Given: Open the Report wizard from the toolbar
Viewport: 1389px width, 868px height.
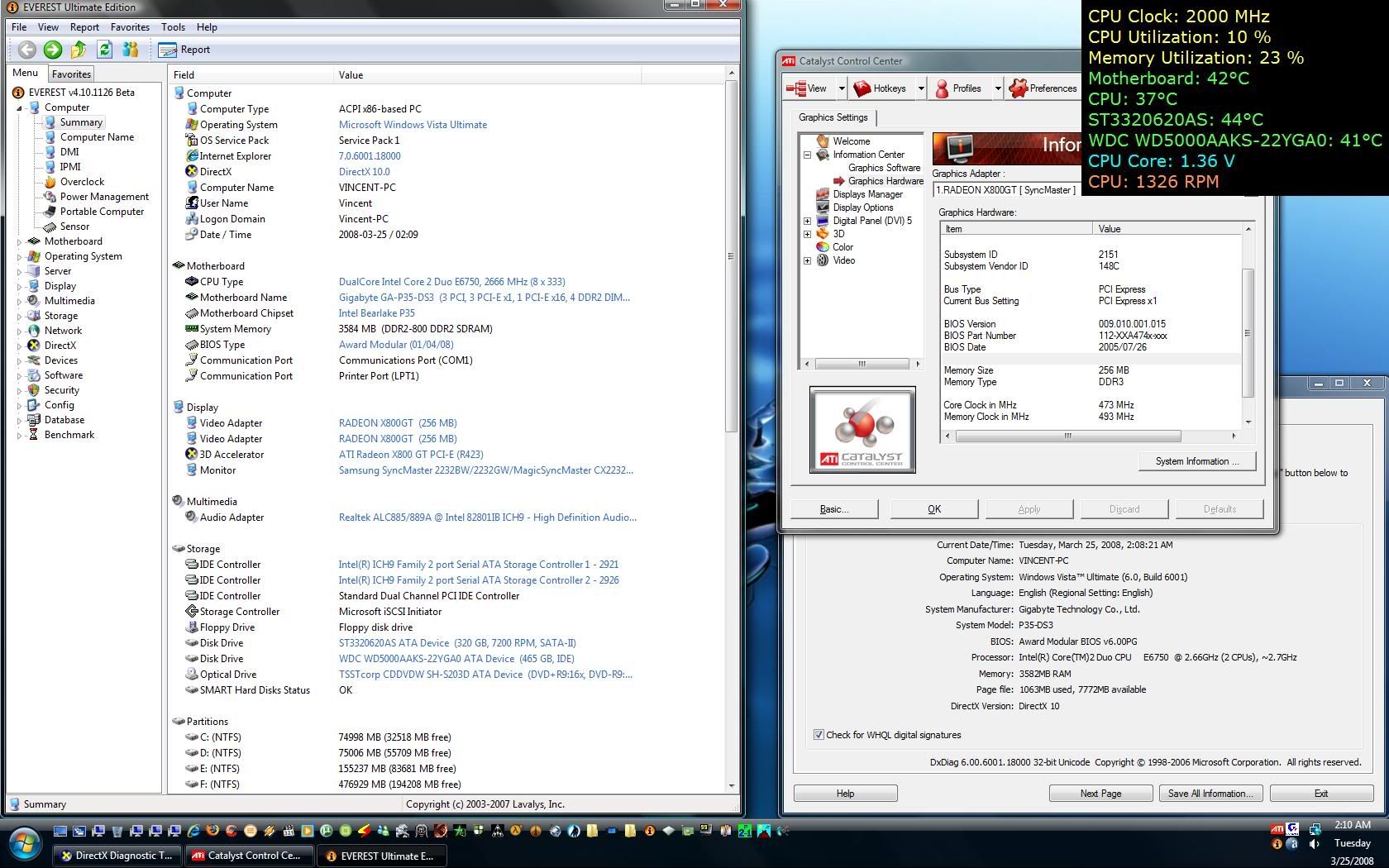Looking at the screenshot, I should (x=185, y=50).
